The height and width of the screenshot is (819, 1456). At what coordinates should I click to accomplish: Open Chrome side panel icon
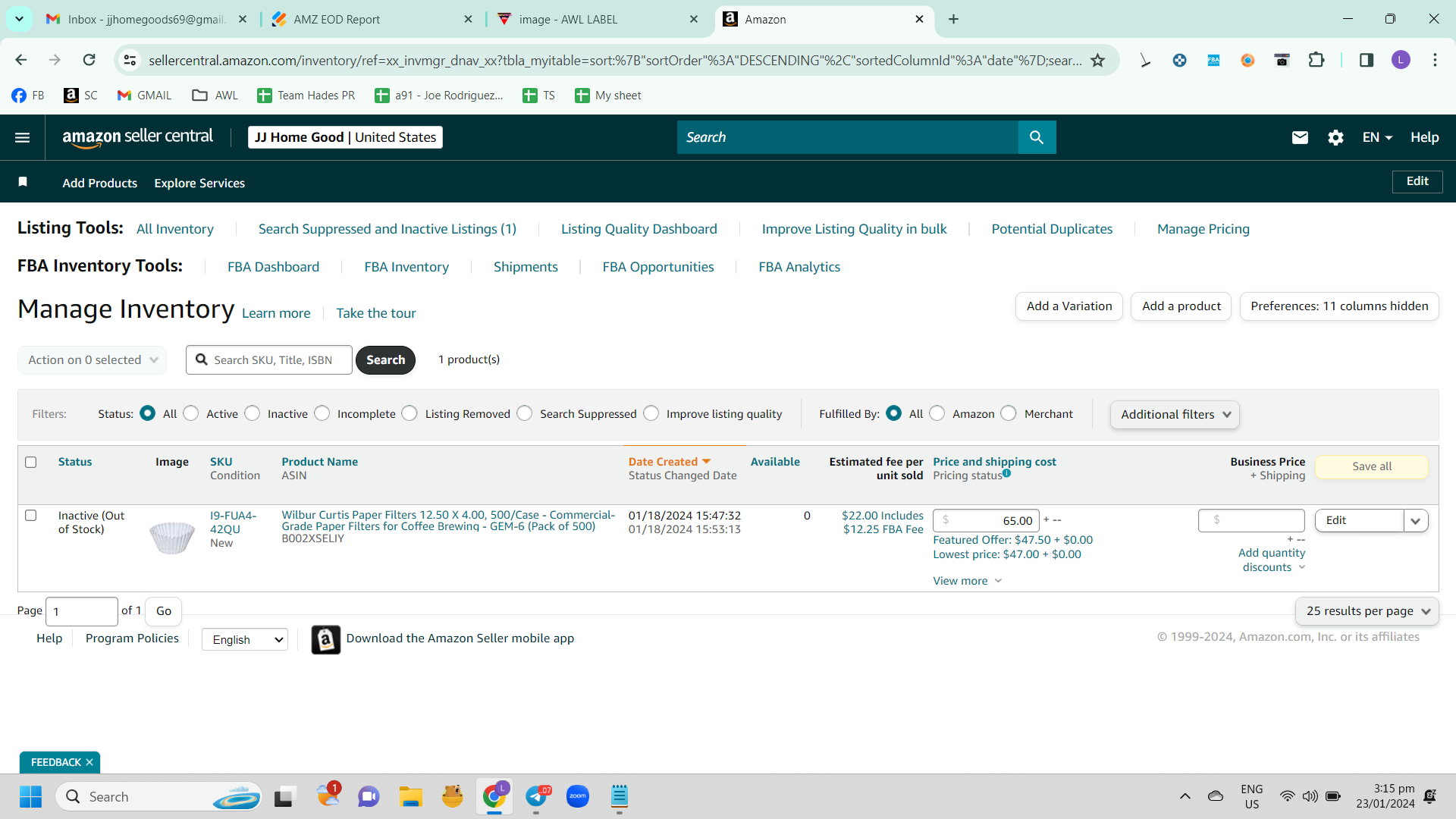[1367, 60]
